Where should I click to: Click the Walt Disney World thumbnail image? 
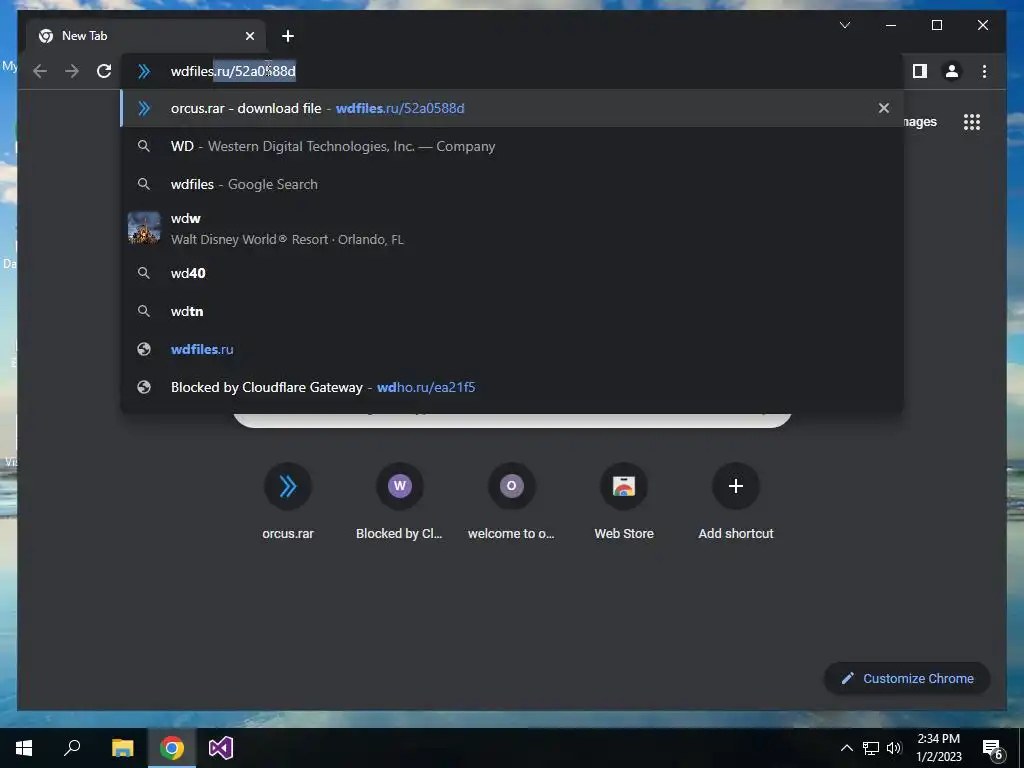[x=144, y=228]
